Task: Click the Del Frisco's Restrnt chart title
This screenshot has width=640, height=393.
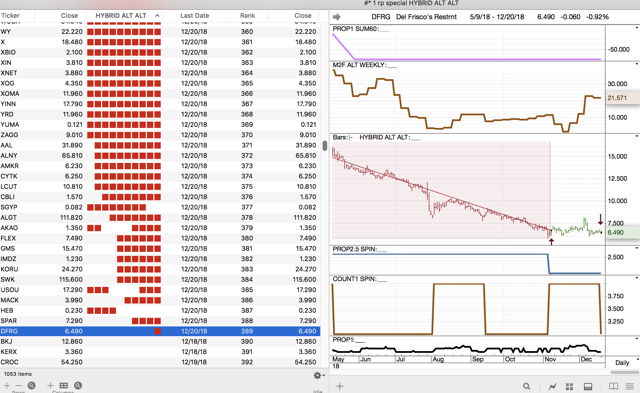Action: click(427, 17)
